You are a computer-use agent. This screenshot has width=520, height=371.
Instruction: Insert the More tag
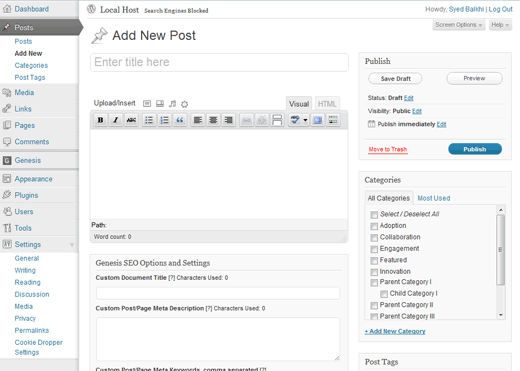277,120
